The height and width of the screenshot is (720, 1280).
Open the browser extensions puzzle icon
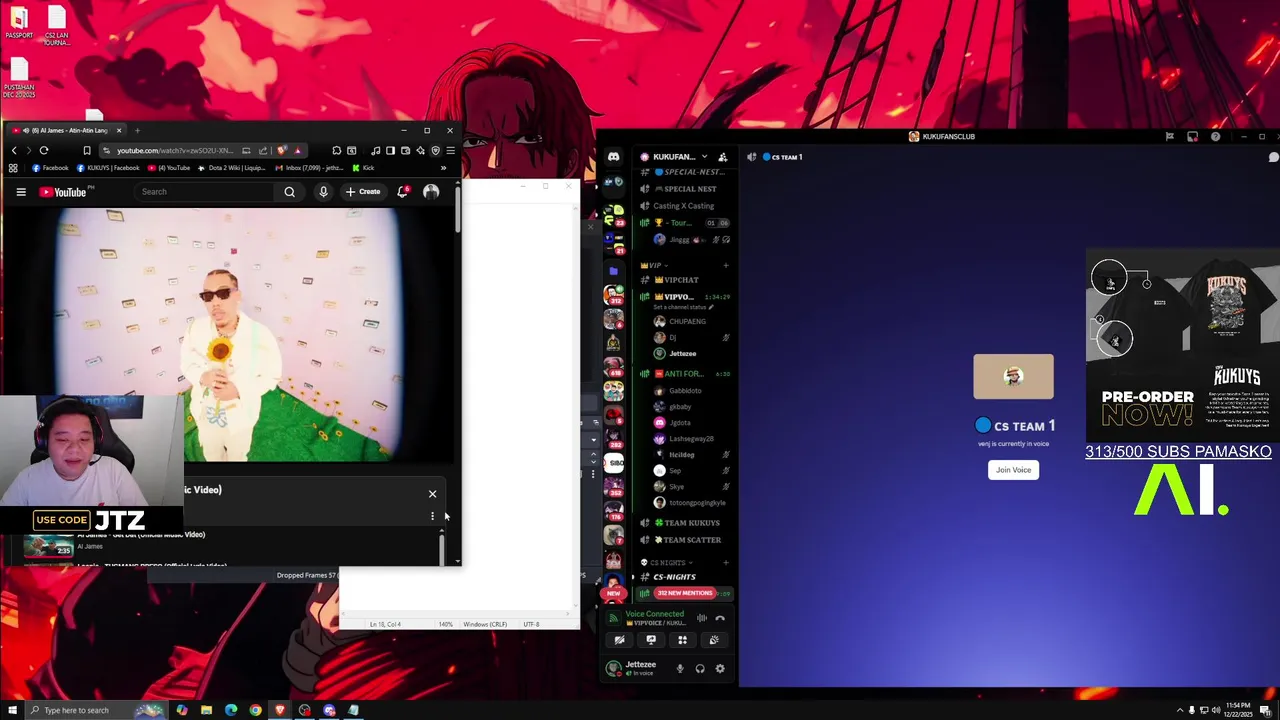point(336,150)
